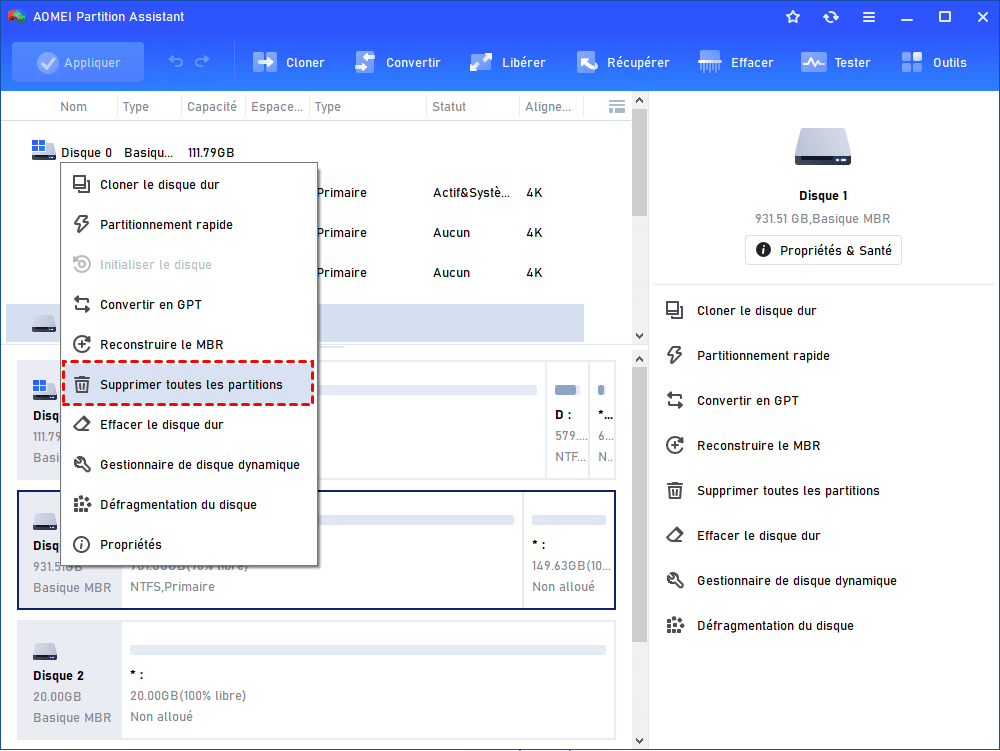Click the Disque 2 disk label
Viewport: 1000px width, 751px height.
point(58,676)
